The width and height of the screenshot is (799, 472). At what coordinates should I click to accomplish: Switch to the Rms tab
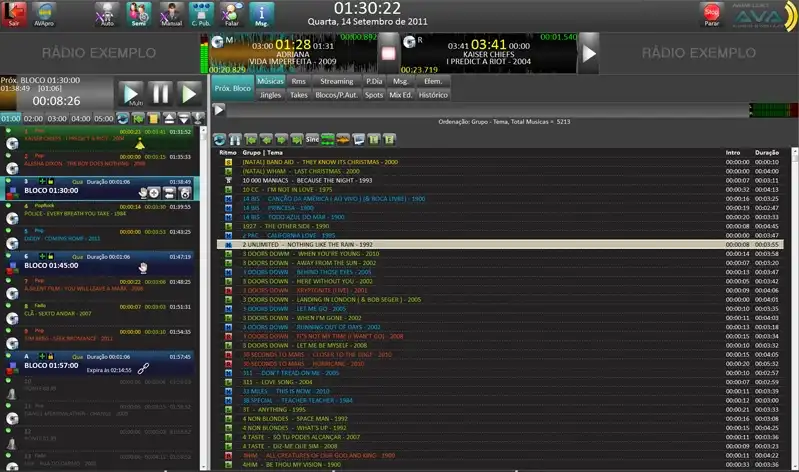[x=299, y=81]
